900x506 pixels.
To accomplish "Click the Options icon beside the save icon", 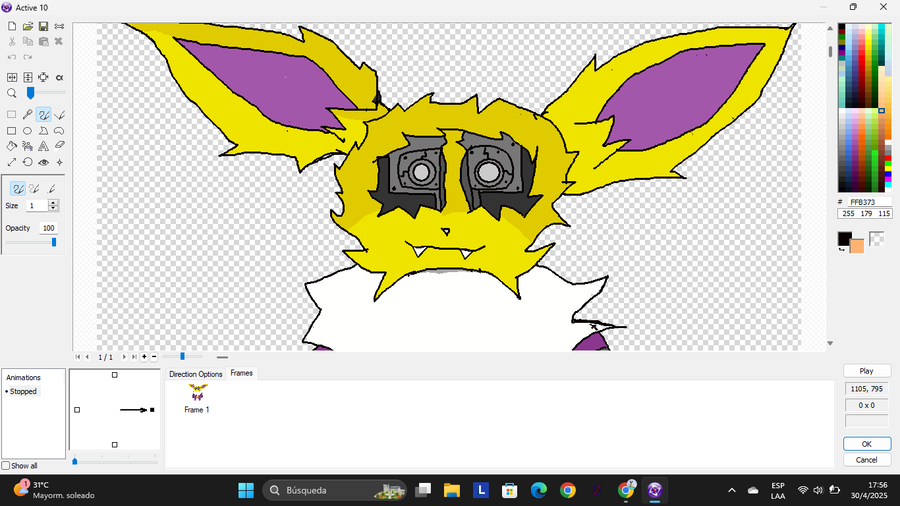I will coord(59,26).
